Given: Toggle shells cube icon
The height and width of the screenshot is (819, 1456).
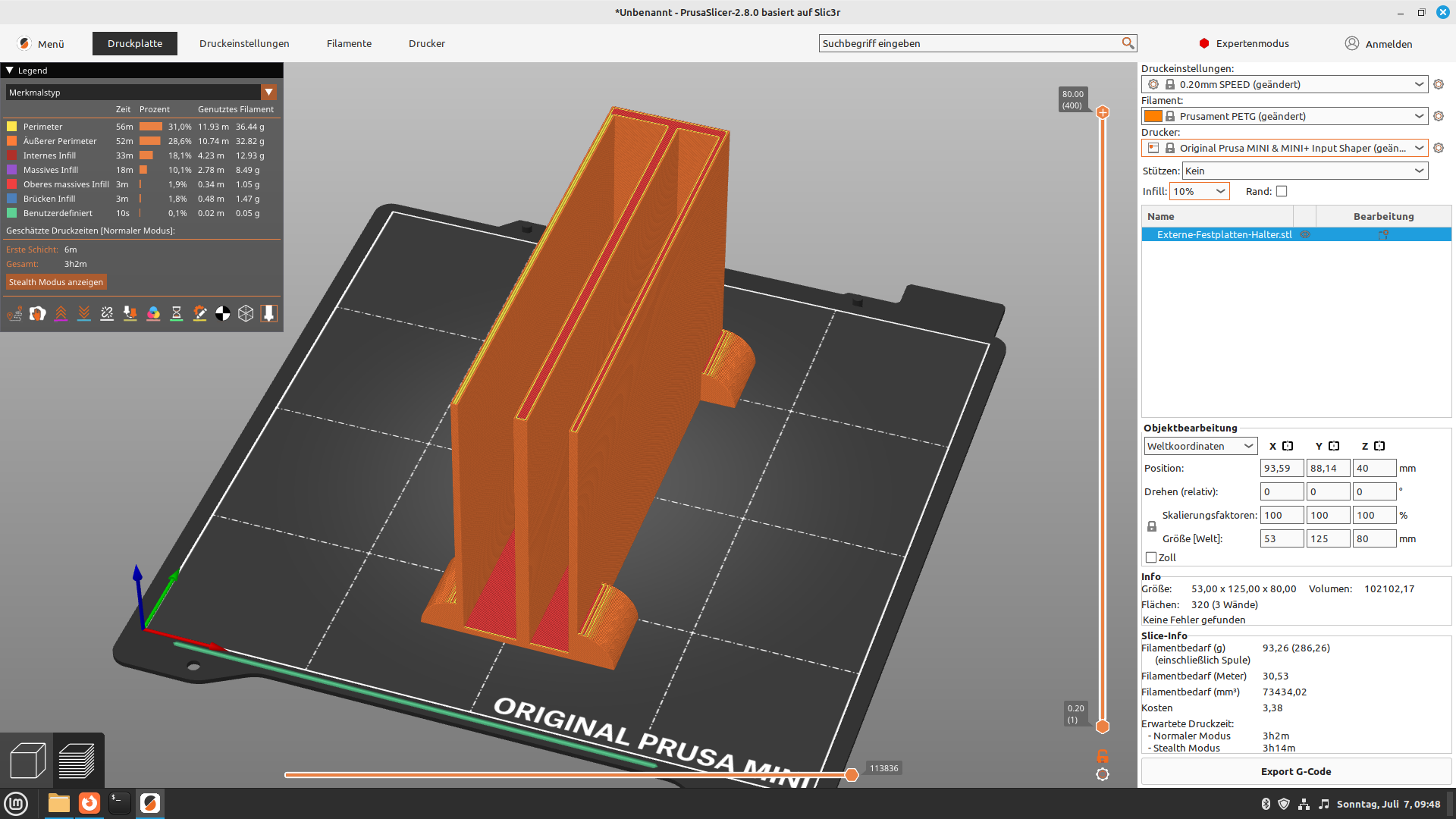Looking at the screenshot, I should [x=246, y=313].
